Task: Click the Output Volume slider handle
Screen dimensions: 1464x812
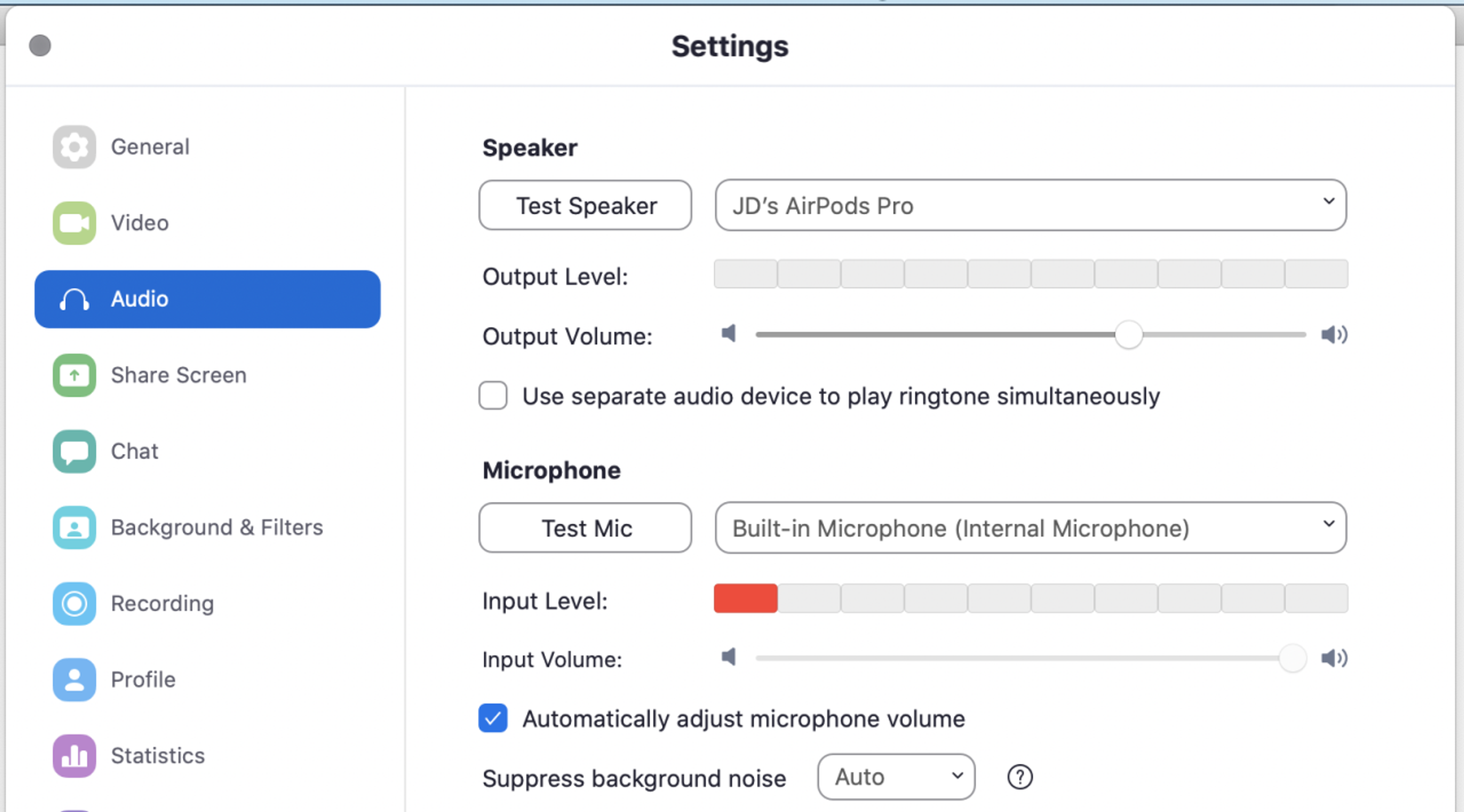Action: 1128,335
